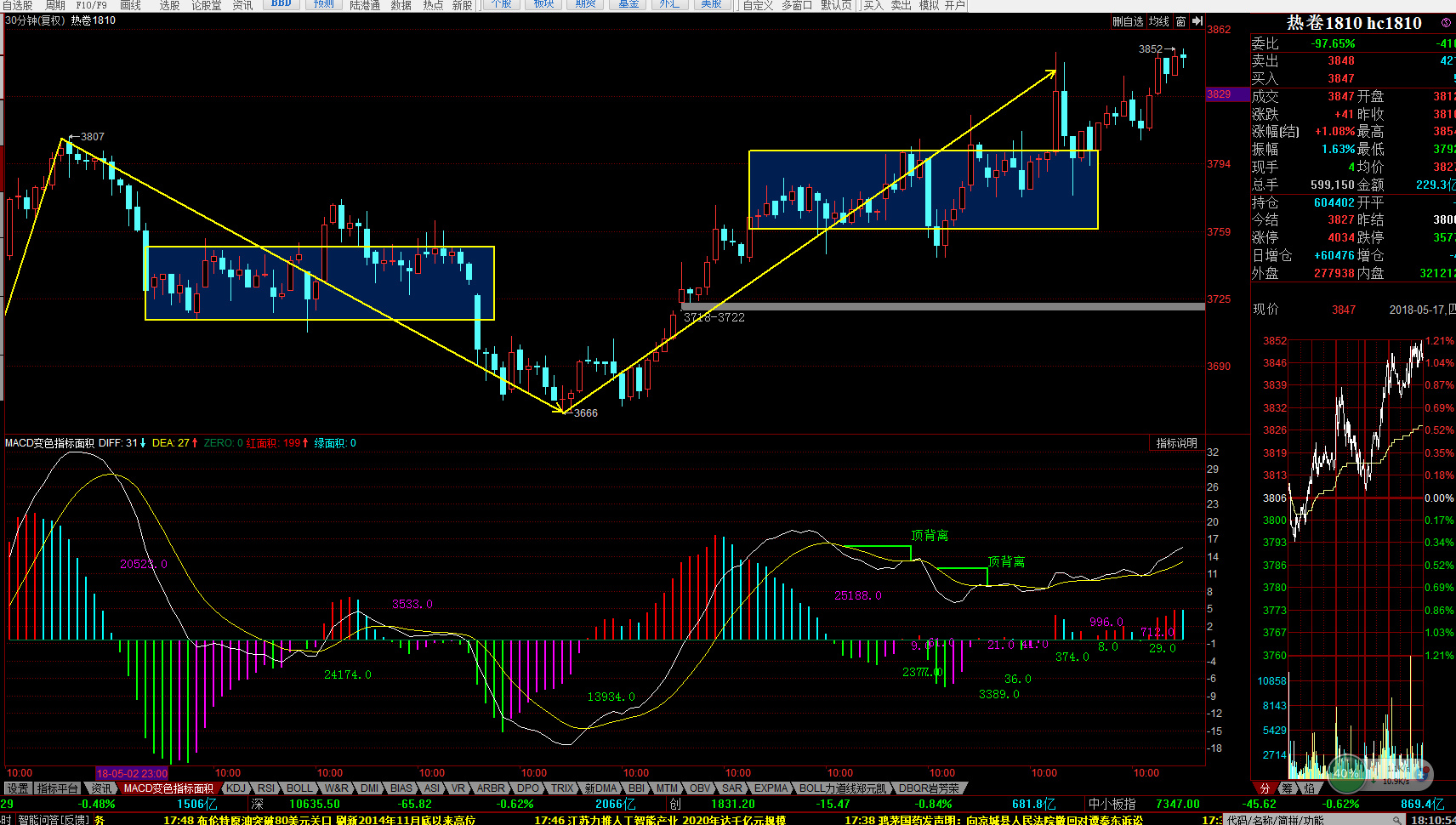1456x825 pixels.
Task: Click 默认页 in the top bar
Action: (836, 5)
